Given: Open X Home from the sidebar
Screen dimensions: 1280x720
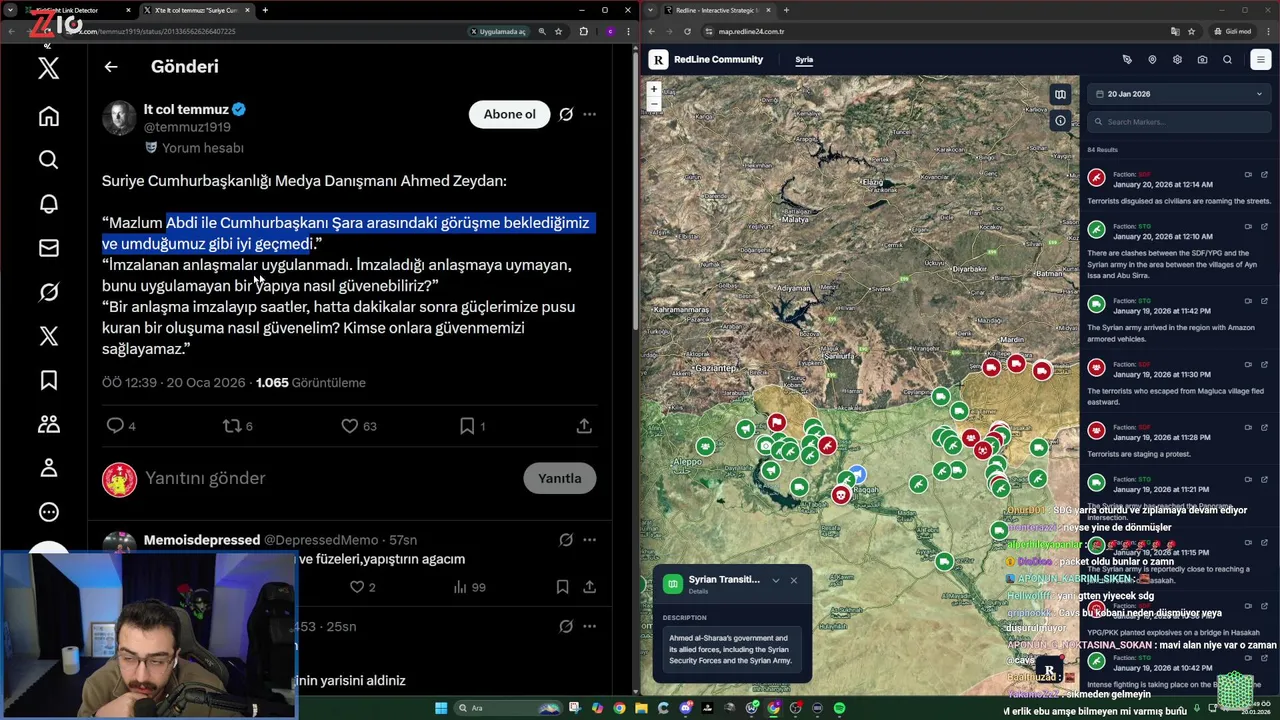Looking at the screenshot, I should click(x=48, y=116).
